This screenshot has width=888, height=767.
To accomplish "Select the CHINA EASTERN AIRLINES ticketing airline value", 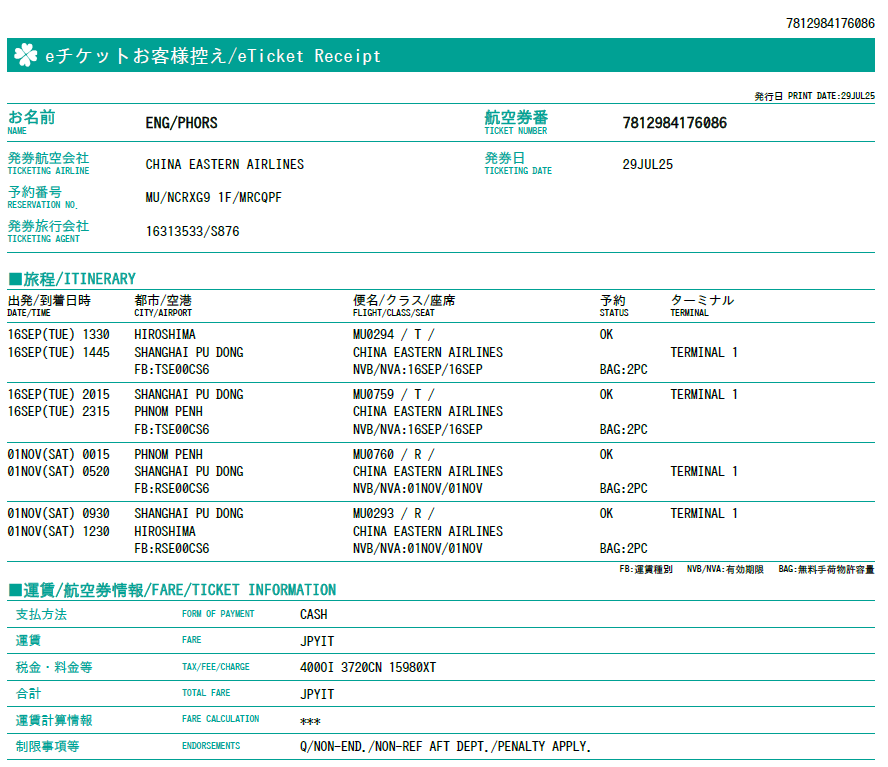I will (224, 164).
